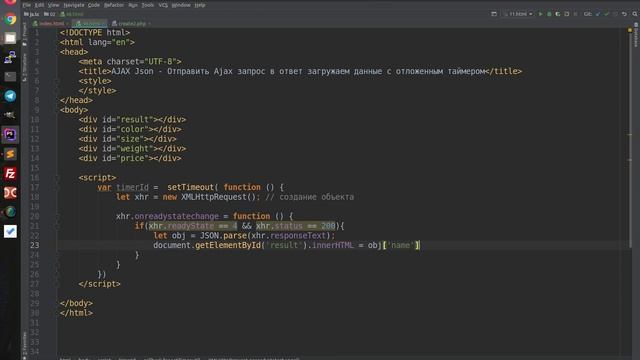640x360 pixels.
Task: Open Telegram from the dock
Action: point(10,96)
